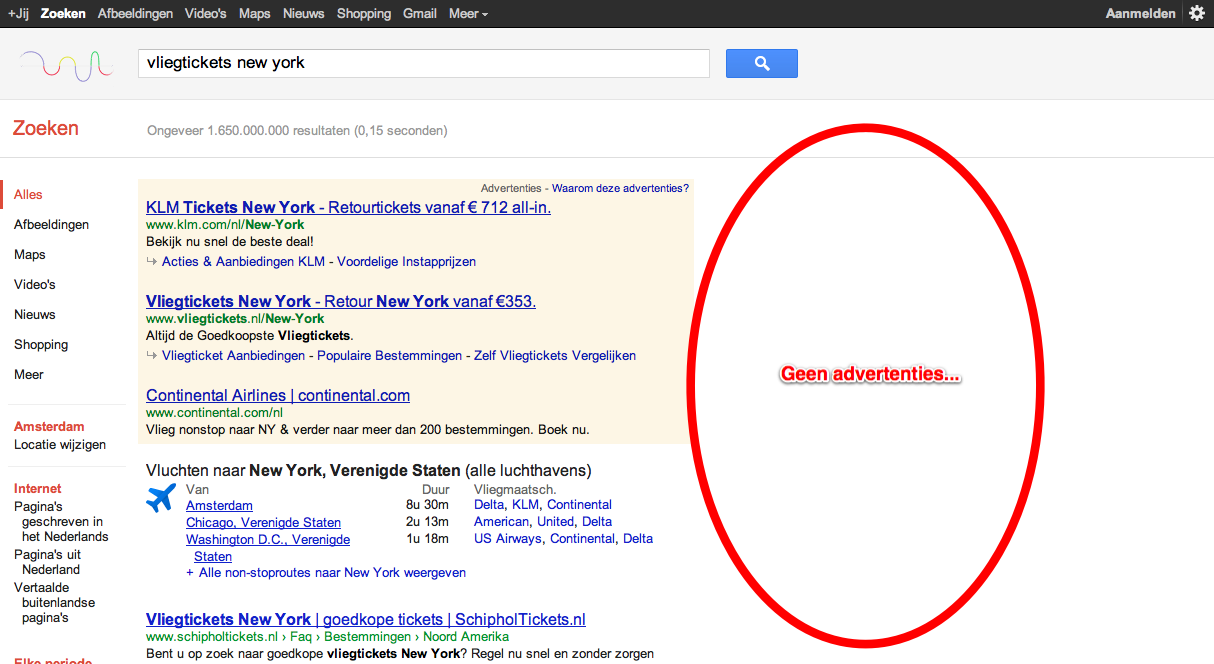Click Vluchten naar New York heading
The width and height of the screenshot is (1214, 664).
tap(369, 470)
